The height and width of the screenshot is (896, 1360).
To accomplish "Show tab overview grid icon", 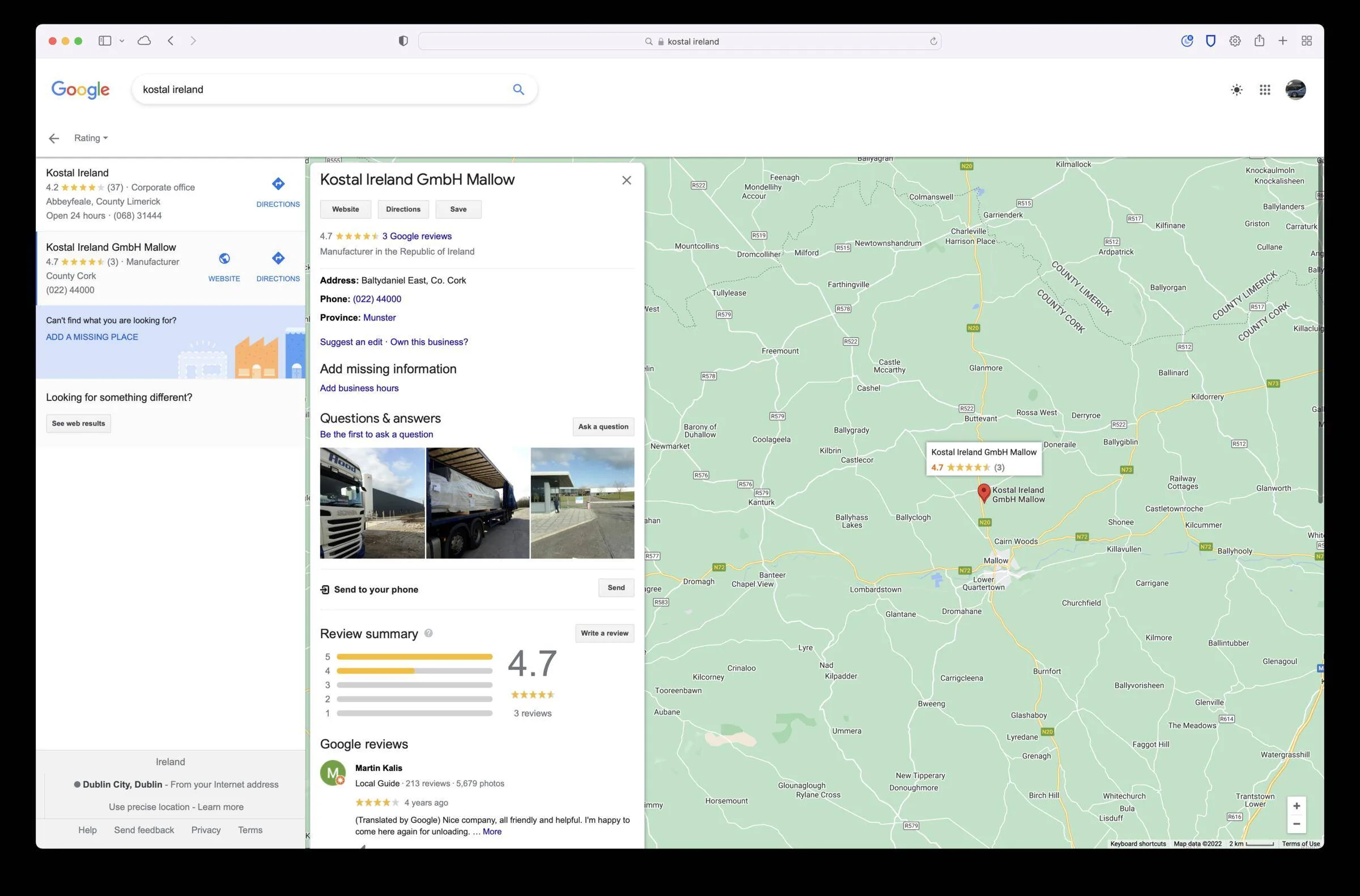I will (1306, 41).
